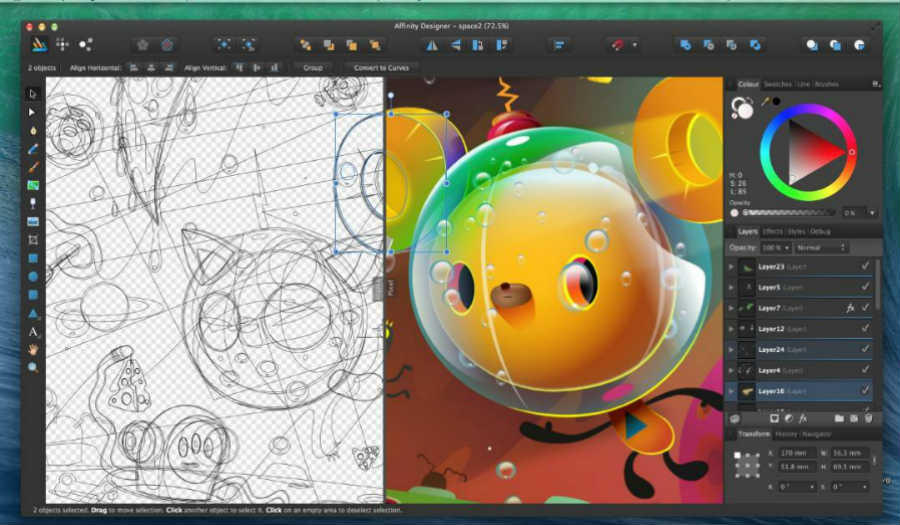
Task: Add mask layer icon in Layers footer
Action: [774, 418]
